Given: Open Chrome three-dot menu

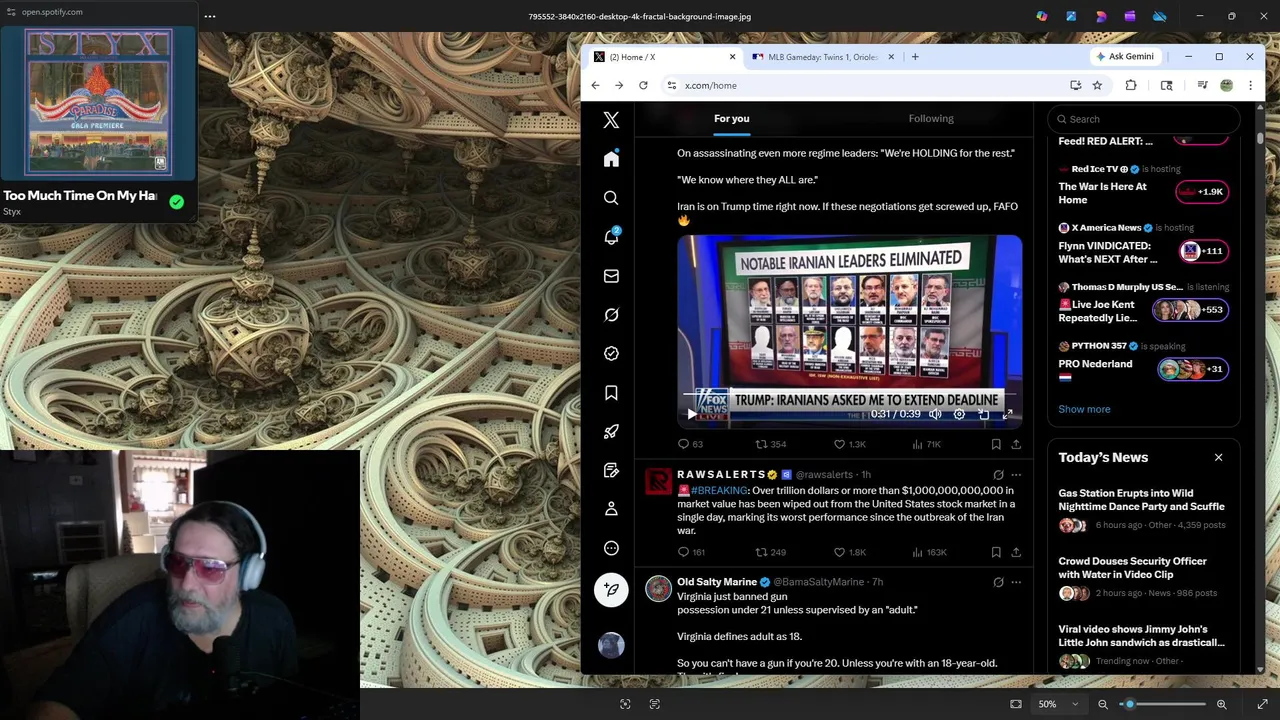Looking at the screenshot, I should tap(1250, 85).
